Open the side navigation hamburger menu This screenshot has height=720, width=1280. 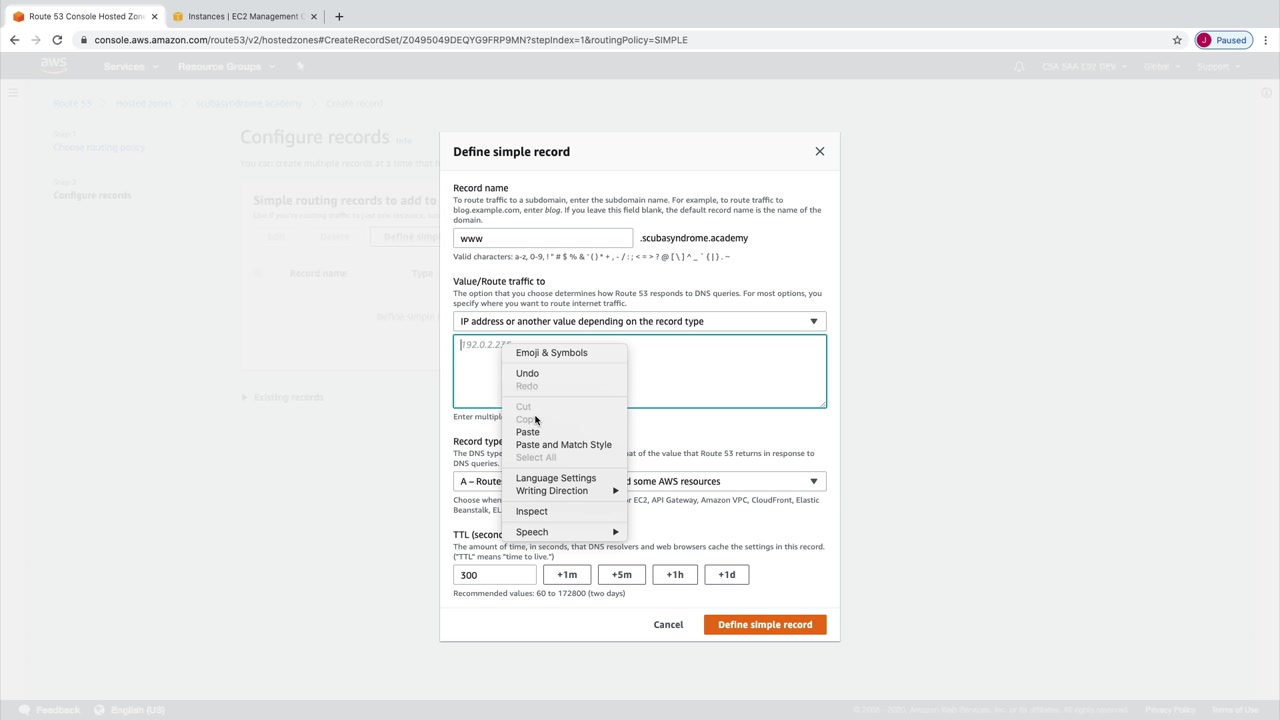[x=13, y=93]
